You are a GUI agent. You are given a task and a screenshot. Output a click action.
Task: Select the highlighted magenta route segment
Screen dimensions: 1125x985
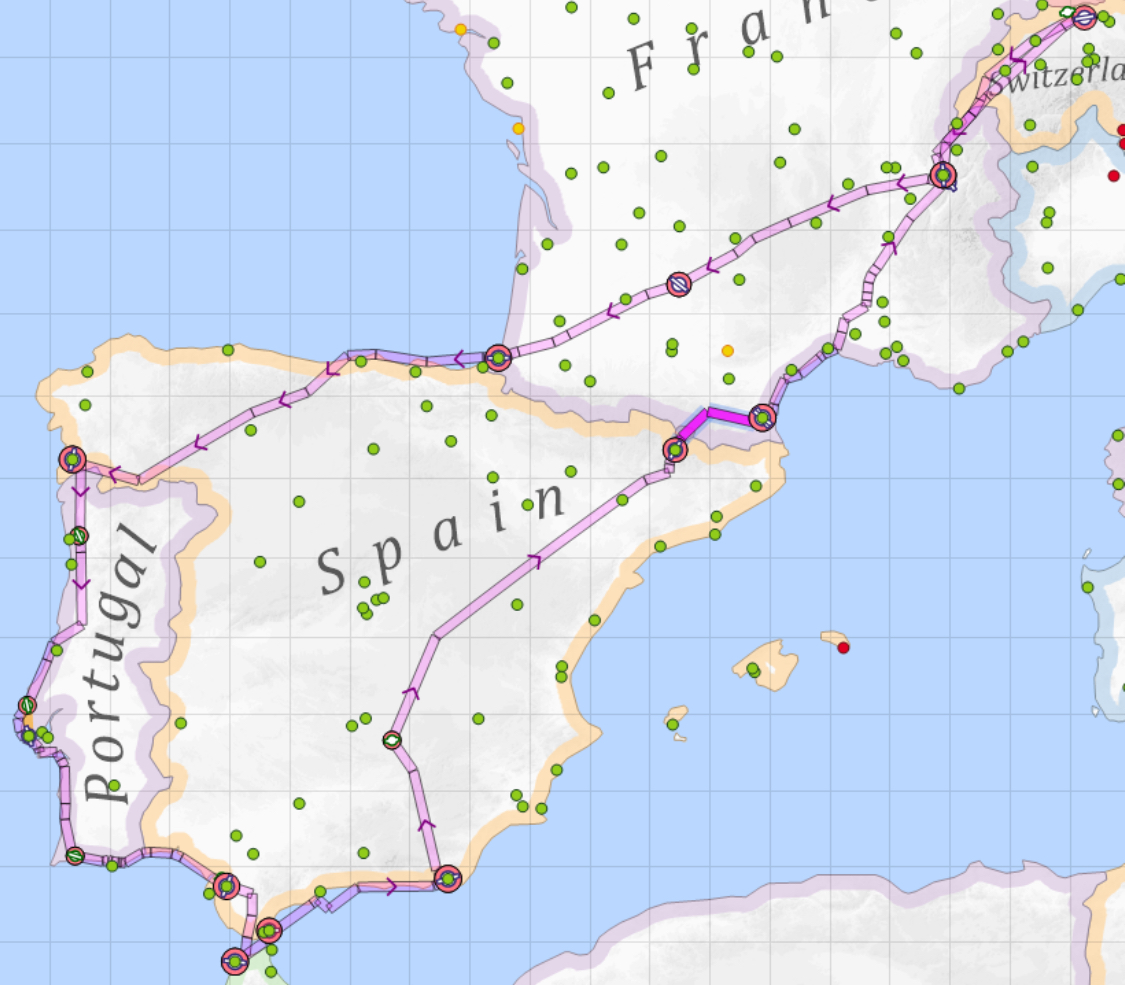(732, 413)
